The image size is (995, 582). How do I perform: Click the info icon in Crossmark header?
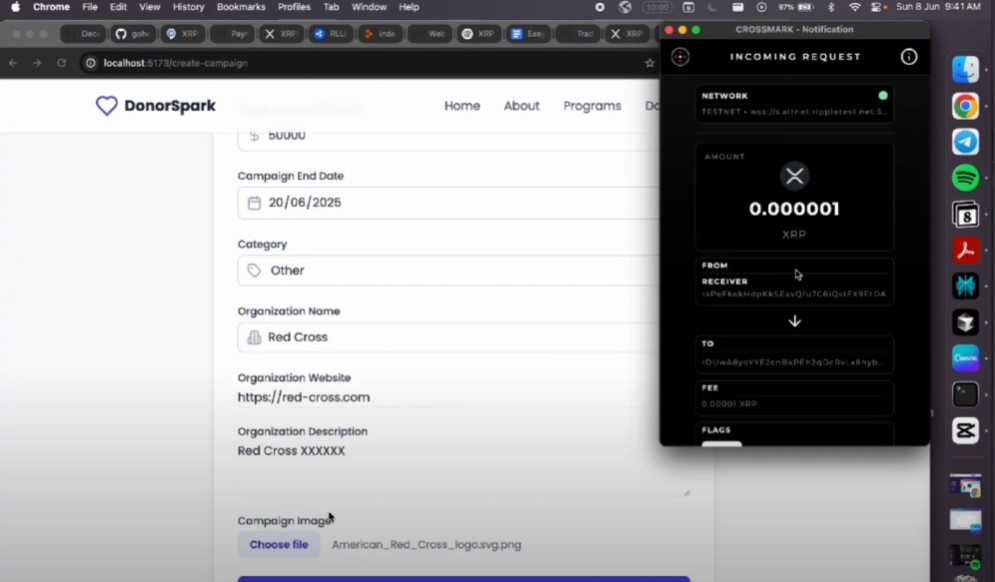tap(909, 57)
